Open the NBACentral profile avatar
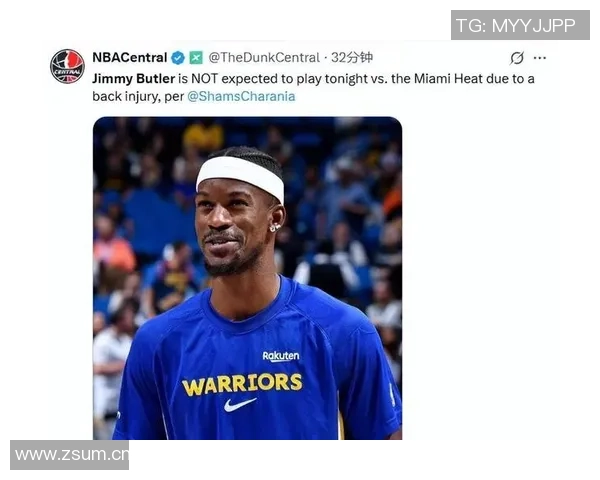 coord(67,66)
